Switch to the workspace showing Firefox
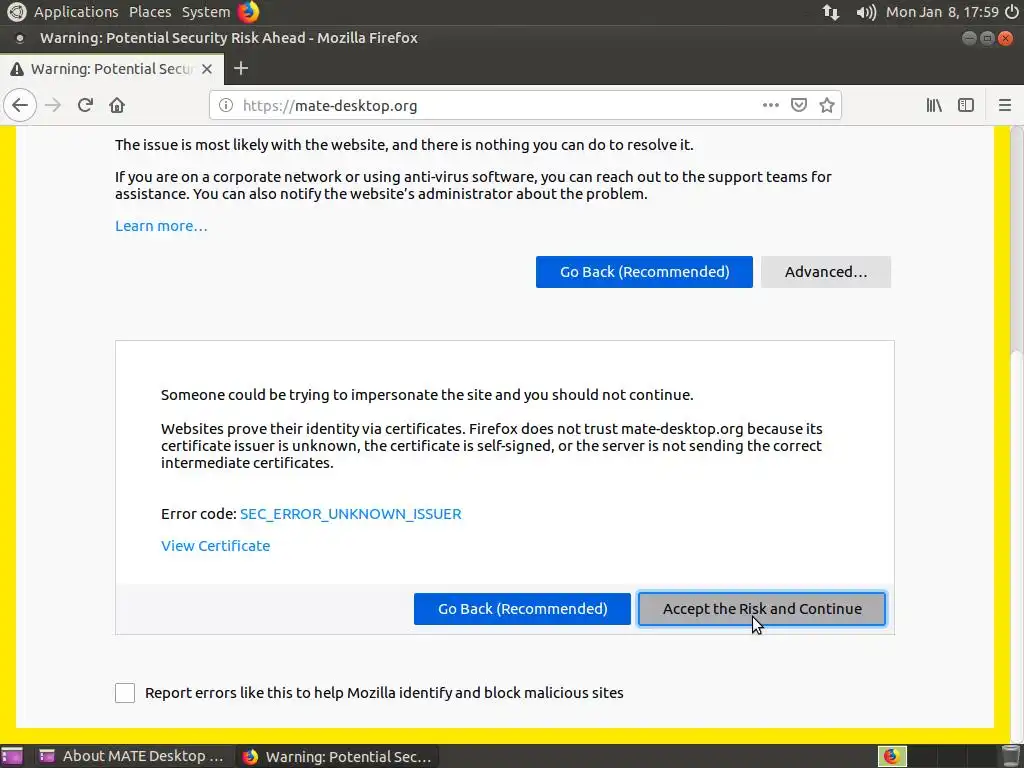This screenshot has width=1024, height=768. point(891,756)
